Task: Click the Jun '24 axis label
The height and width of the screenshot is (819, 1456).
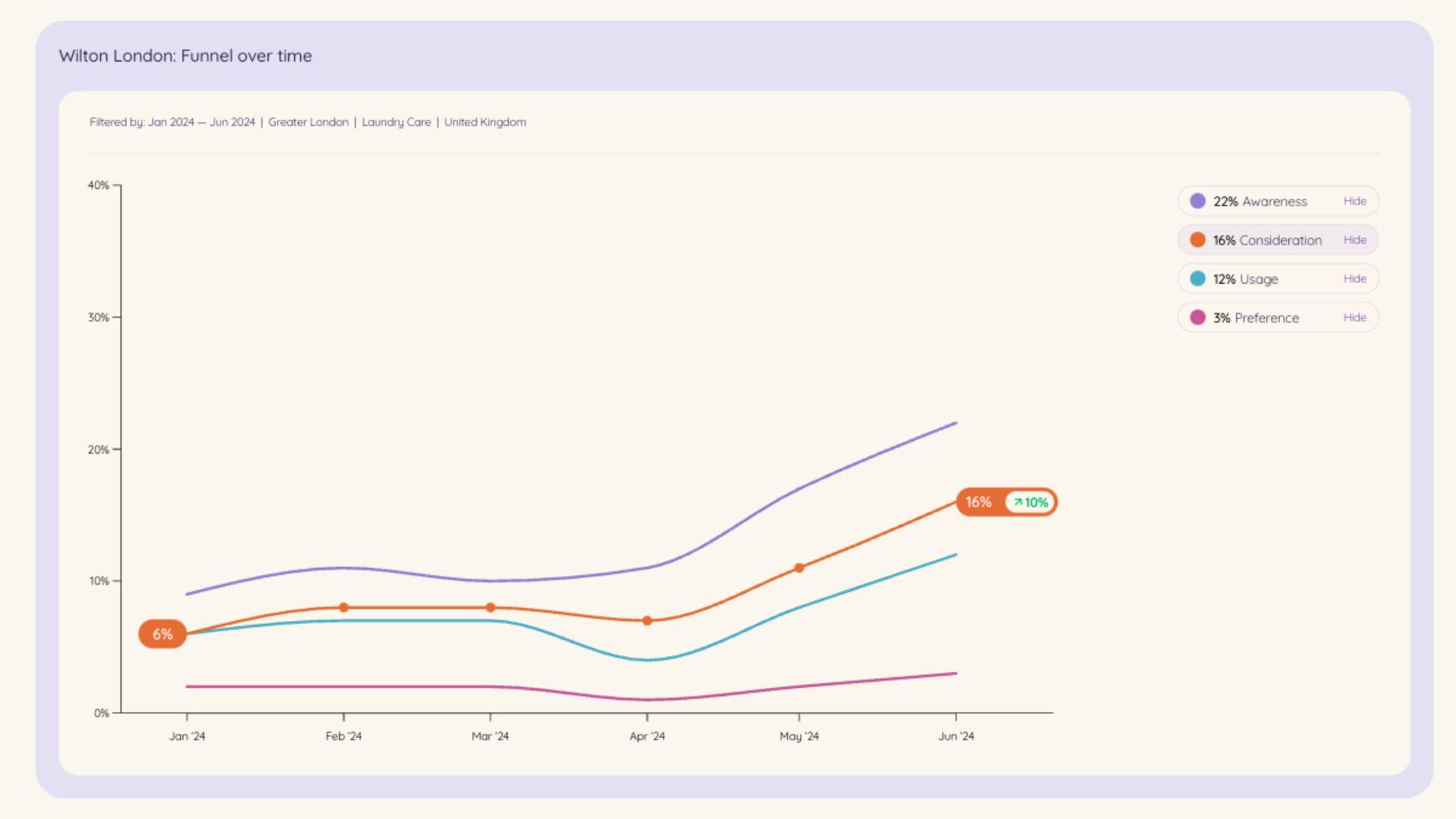Action: [x=955, y=736]
